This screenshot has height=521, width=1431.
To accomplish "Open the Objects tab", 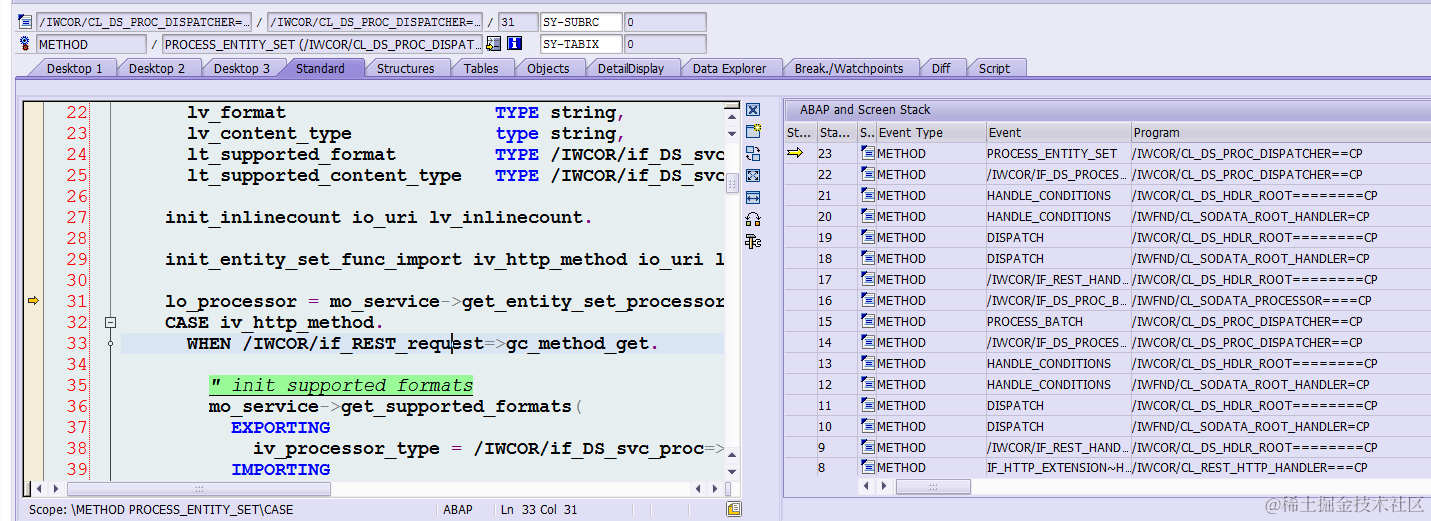I will (548, 68).
